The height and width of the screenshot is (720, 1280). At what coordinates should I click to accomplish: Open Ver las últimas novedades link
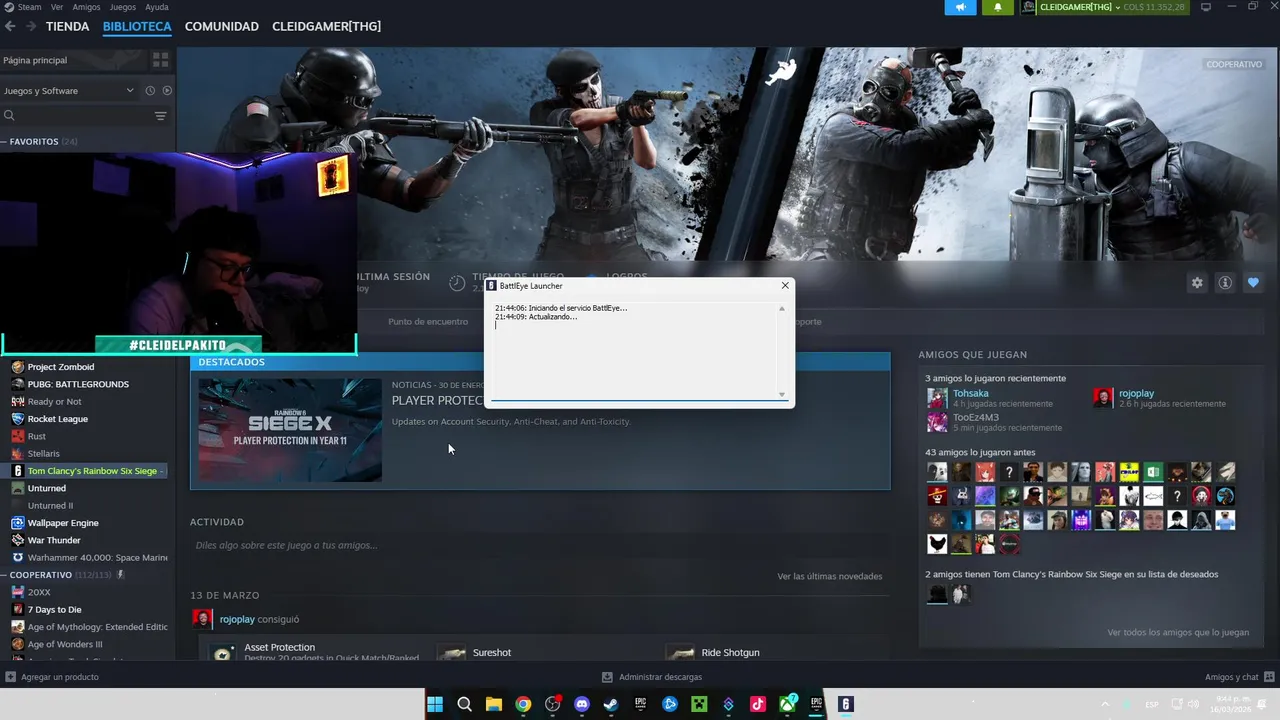pos(830,576)
